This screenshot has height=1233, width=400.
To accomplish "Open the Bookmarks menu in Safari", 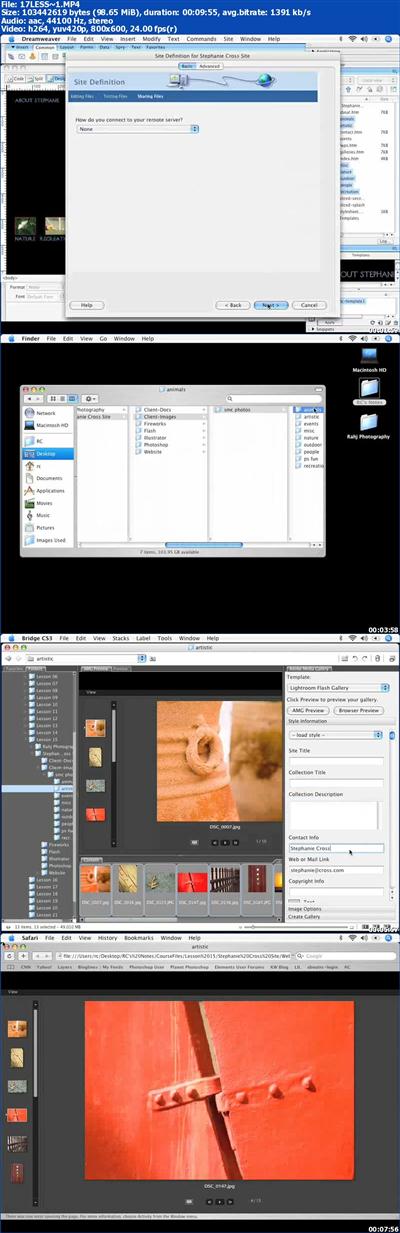I will pos(139,938).
